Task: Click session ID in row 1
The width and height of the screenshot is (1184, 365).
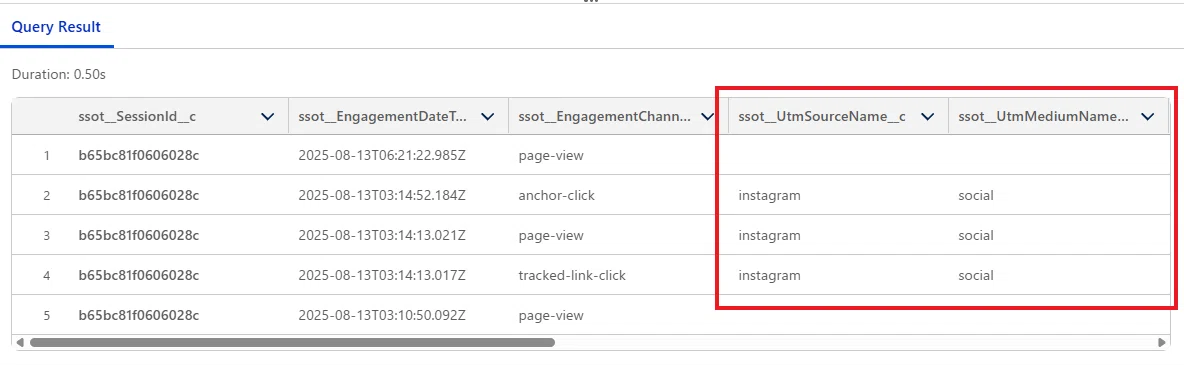Action: 138,155
